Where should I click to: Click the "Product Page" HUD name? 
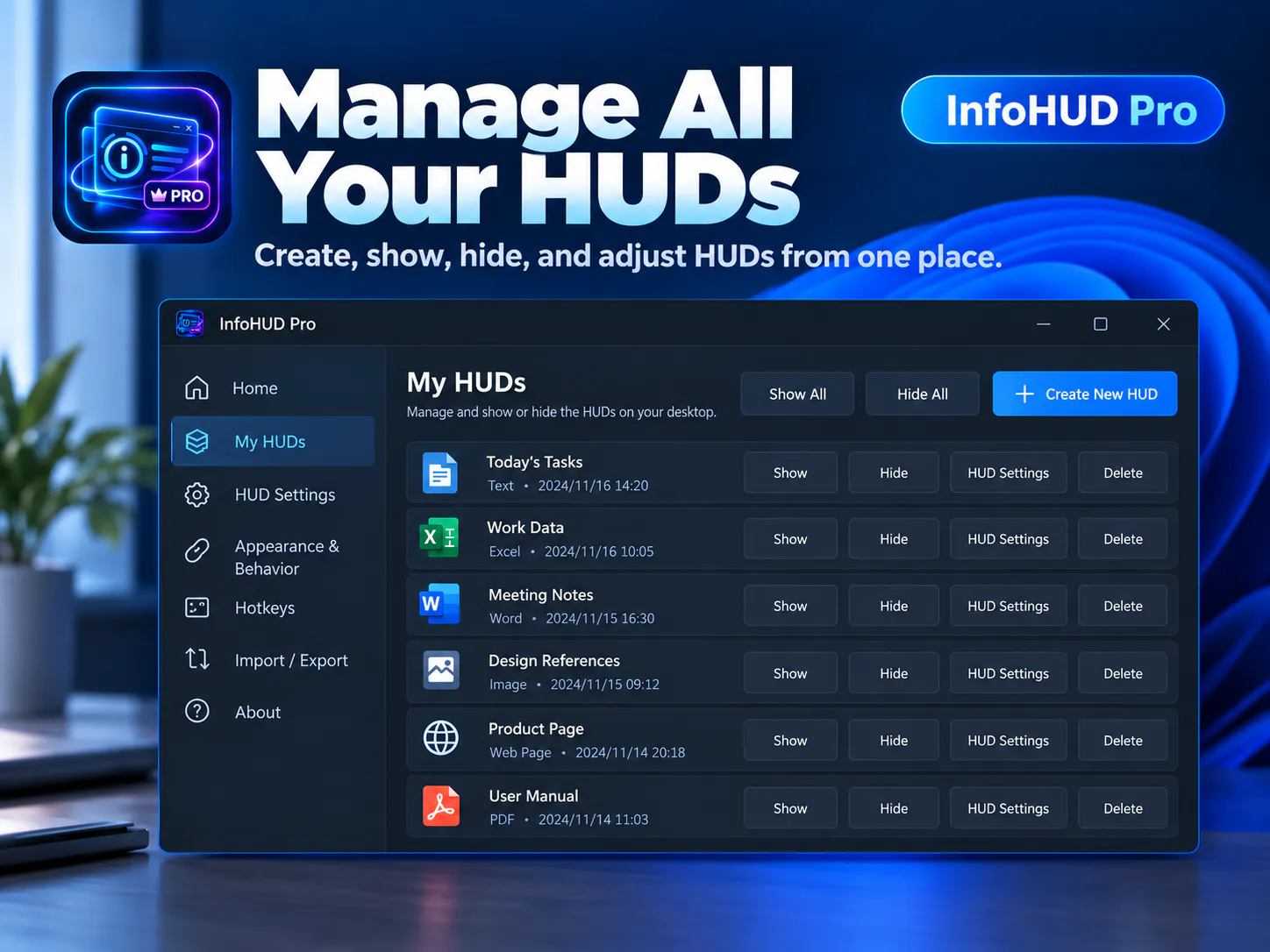pyautogui.click(x=536, y=729)
